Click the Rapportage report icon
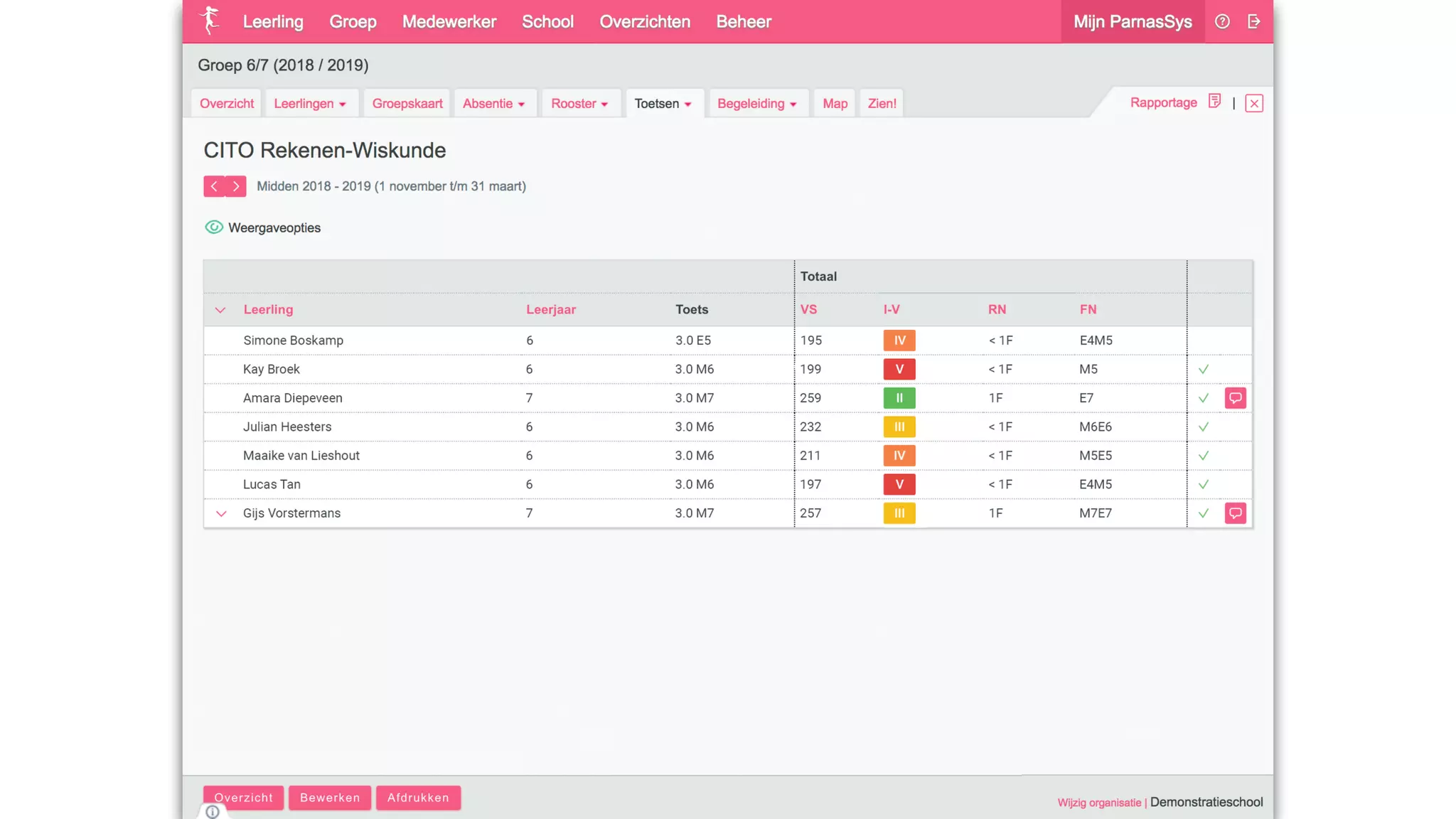The image size is (1456, 819). pos(1214,102)
